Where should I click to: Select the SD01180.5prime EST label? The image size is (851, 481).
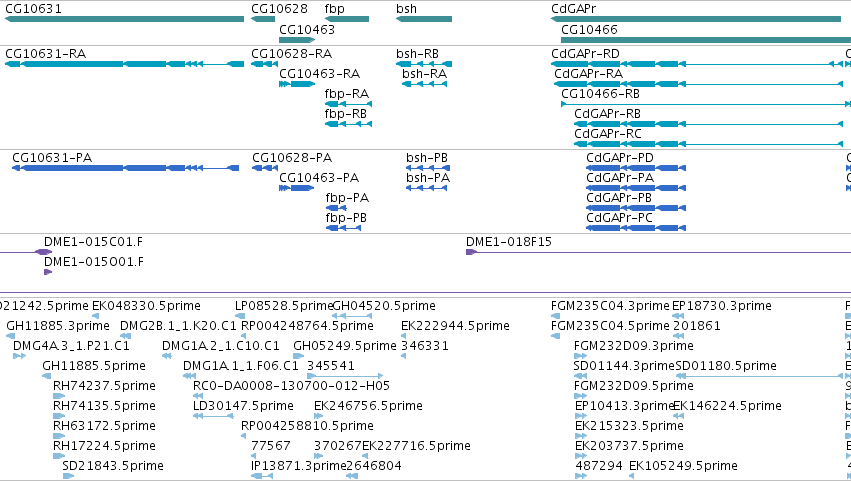click(x=726, y=366)
